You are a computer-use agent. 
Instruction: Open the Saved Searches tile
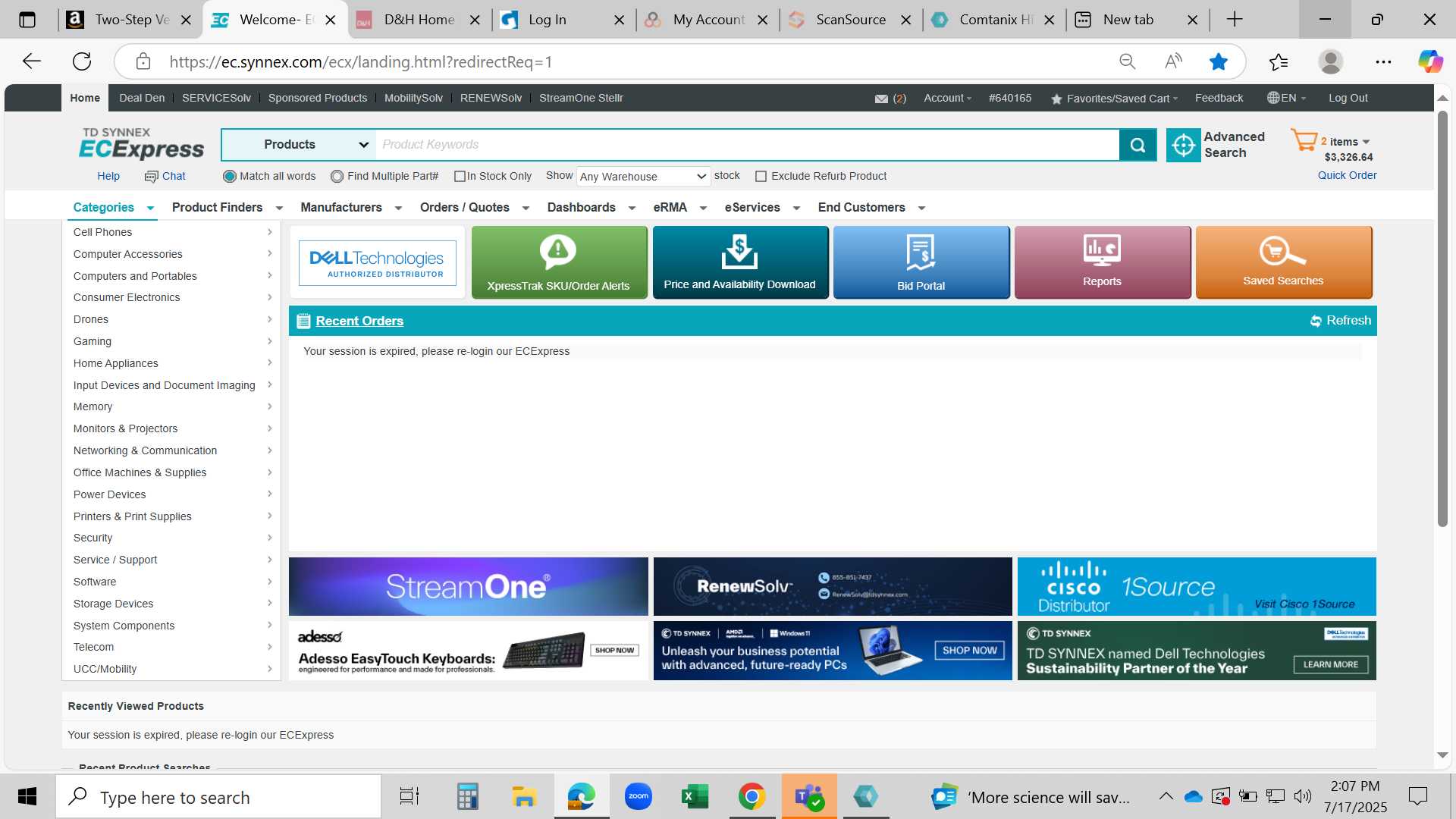click(1284, 262)
